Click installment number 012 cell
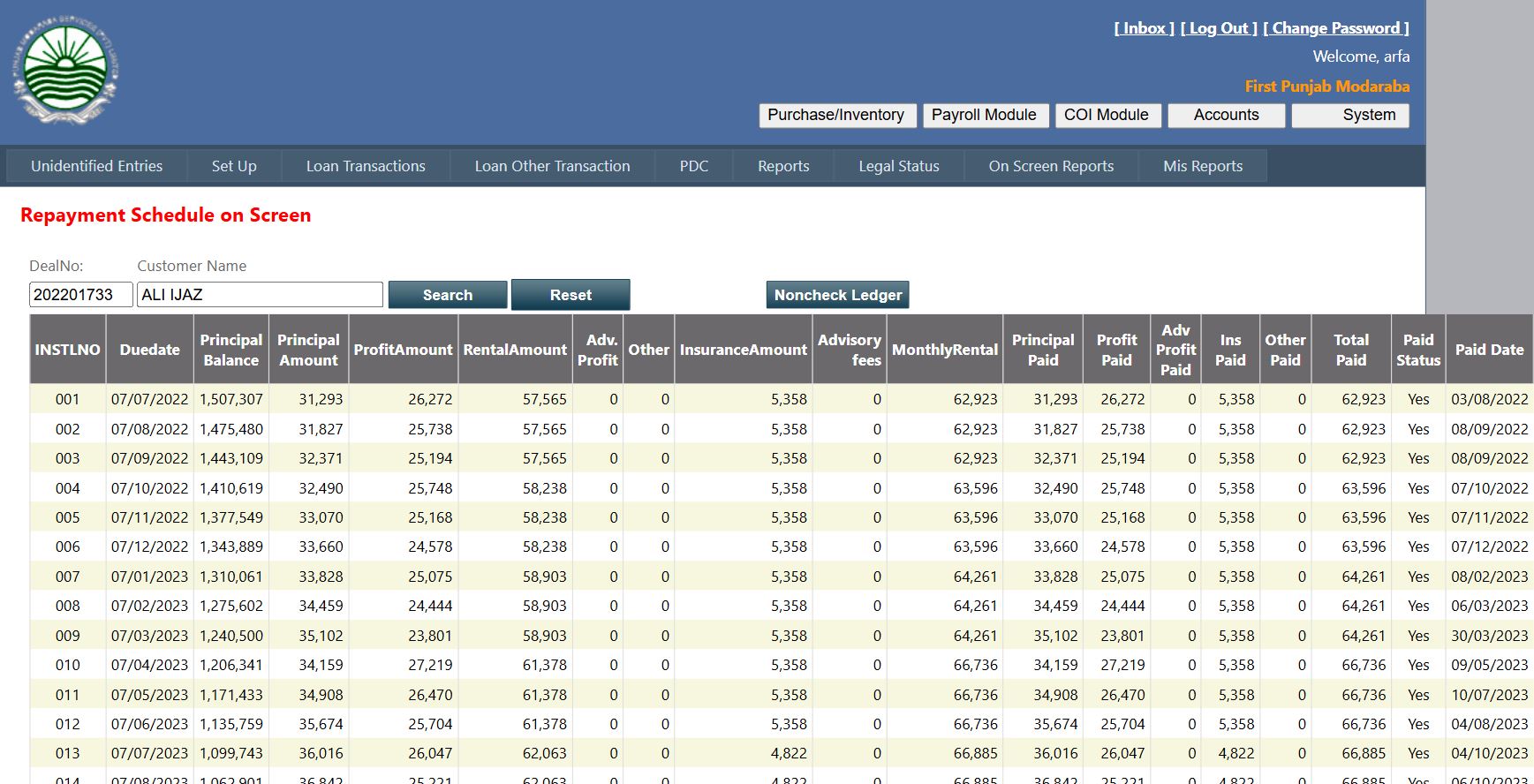Image resolution: width=1534 pixels, height=784 pixels. click(67, 724)
